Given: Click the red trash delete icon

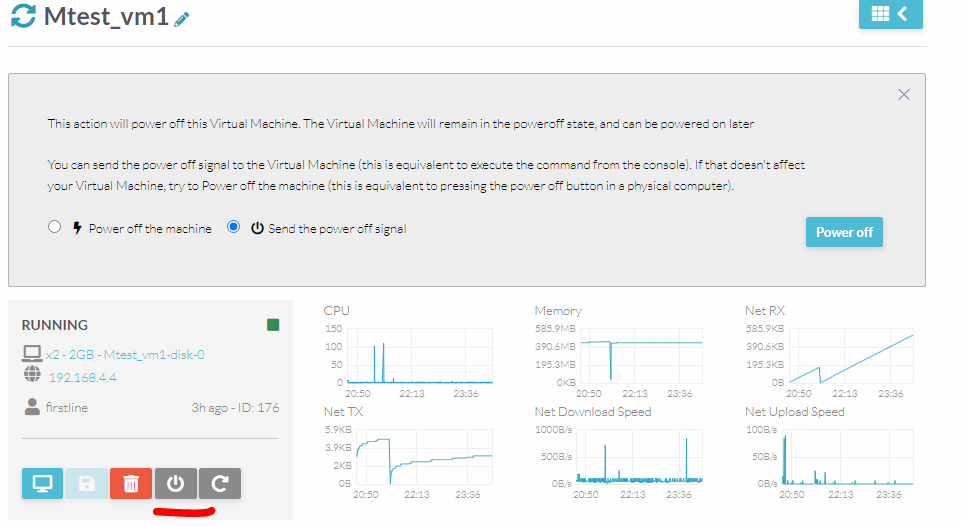Looking at the screenshot, I should coord(130,484).
